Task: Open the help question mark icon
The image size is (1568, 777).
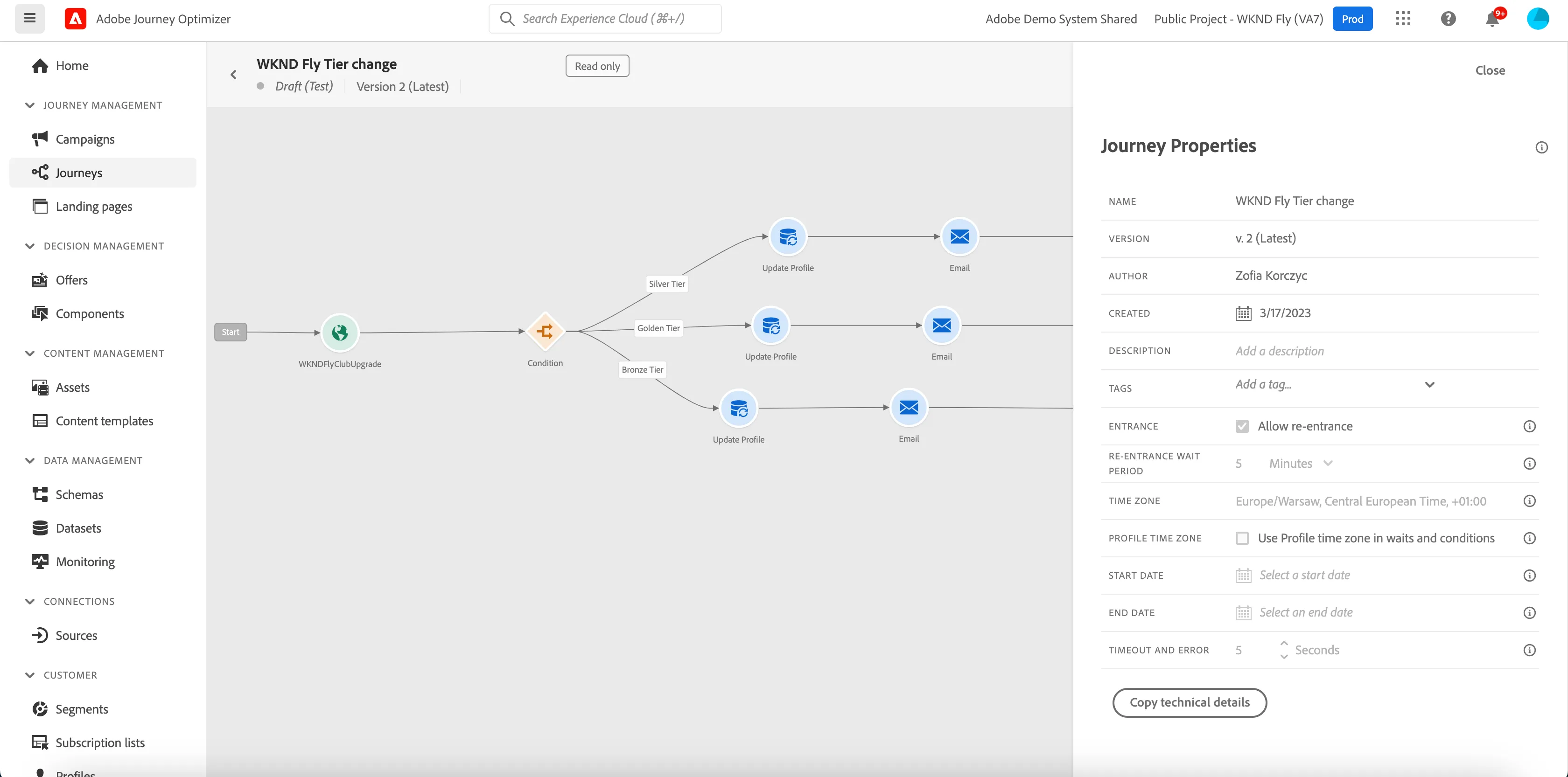Action: (1448, 19)
